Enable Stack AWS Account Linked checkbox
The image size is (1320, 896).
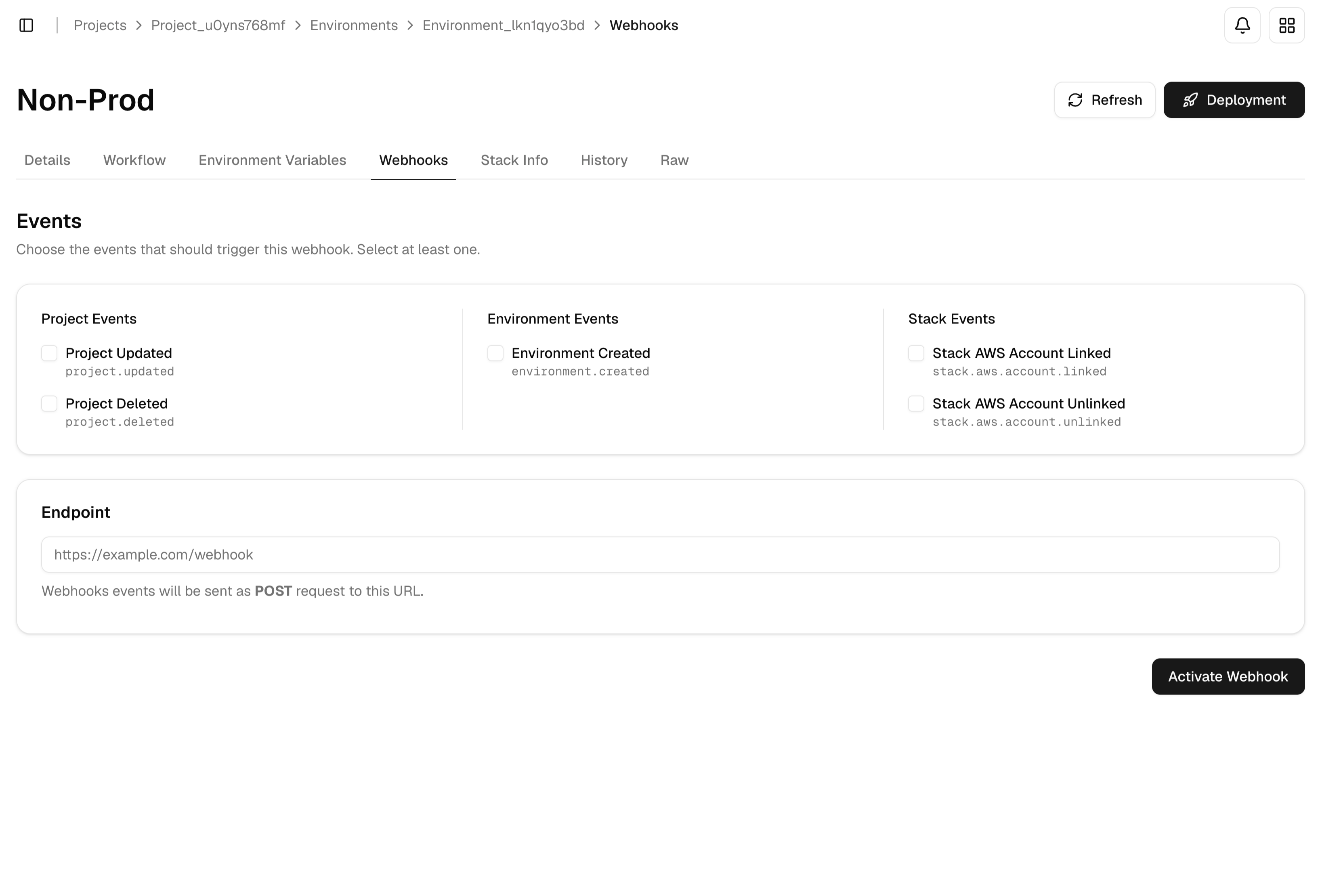coord(916,353)
